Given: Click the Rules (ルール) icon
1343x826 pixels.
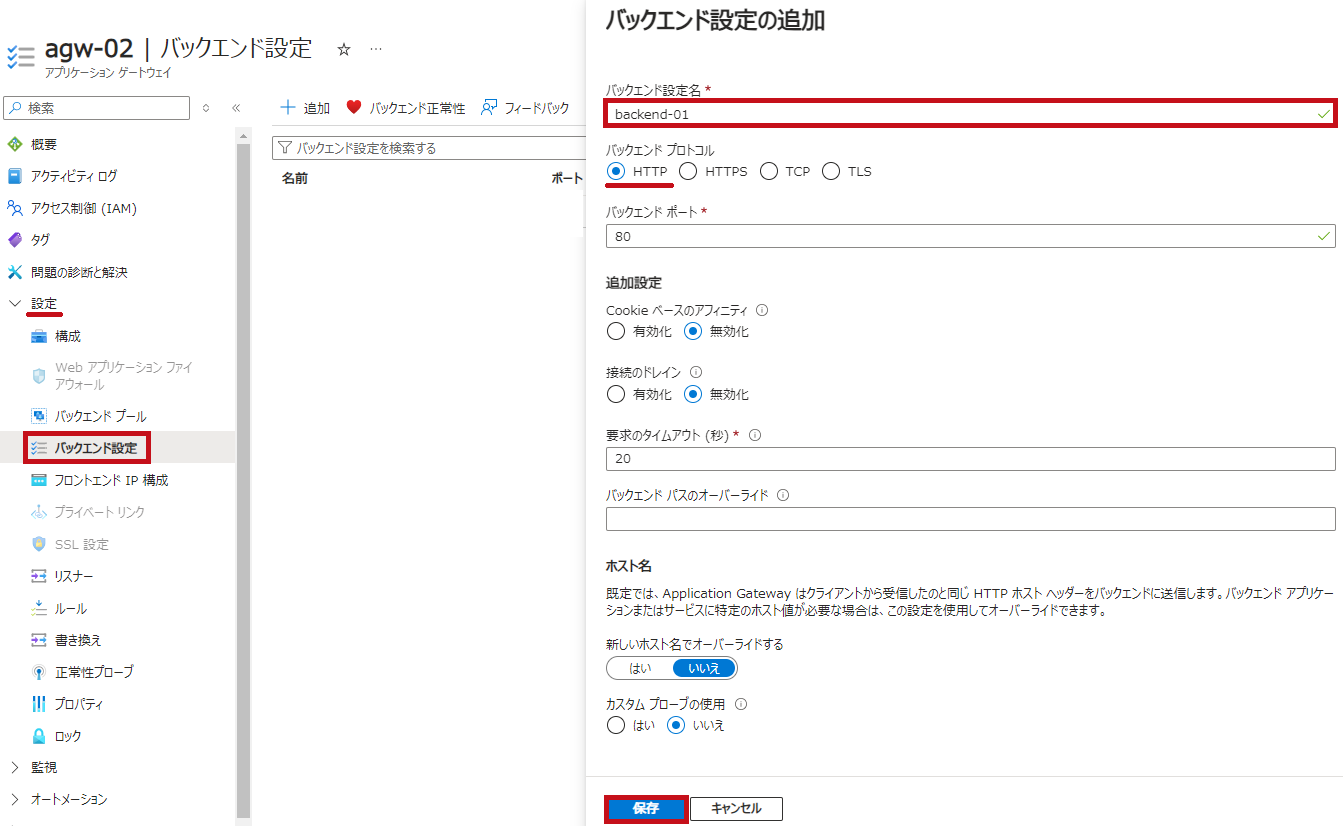Looking at the screenshot, I should point(39,608).
